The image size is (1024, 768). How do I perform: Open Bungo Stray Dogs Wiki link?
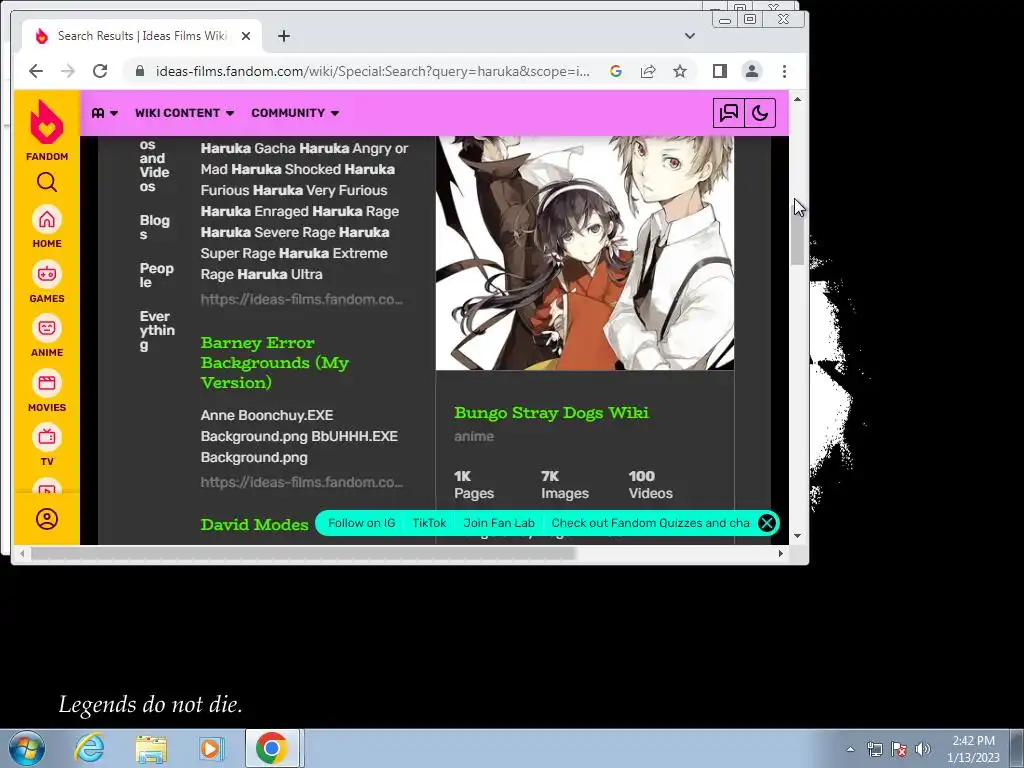tap(552, 413)
